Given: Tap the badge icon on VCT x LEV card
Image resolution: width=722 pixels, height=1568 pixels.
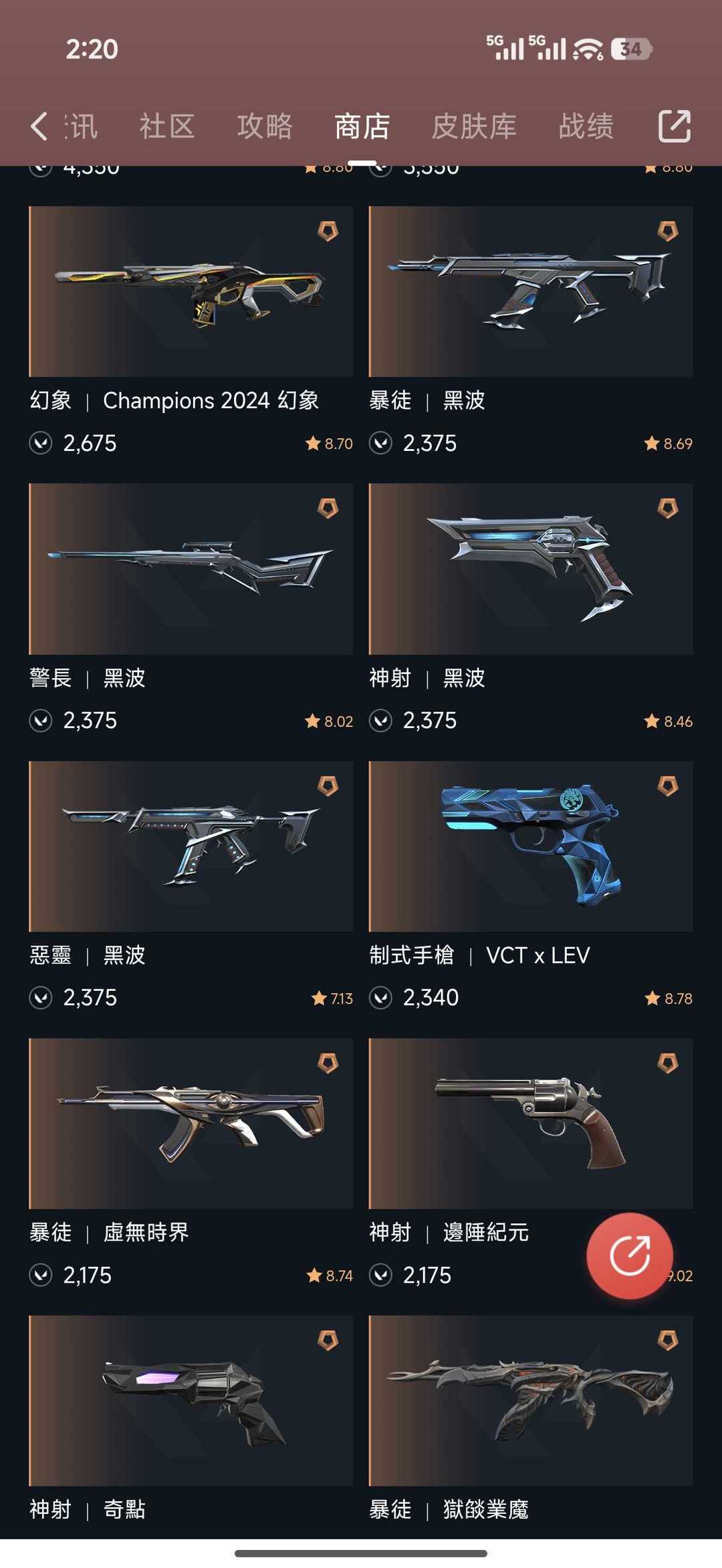Looking at the screenshot, I should click(x=667, y=786).
